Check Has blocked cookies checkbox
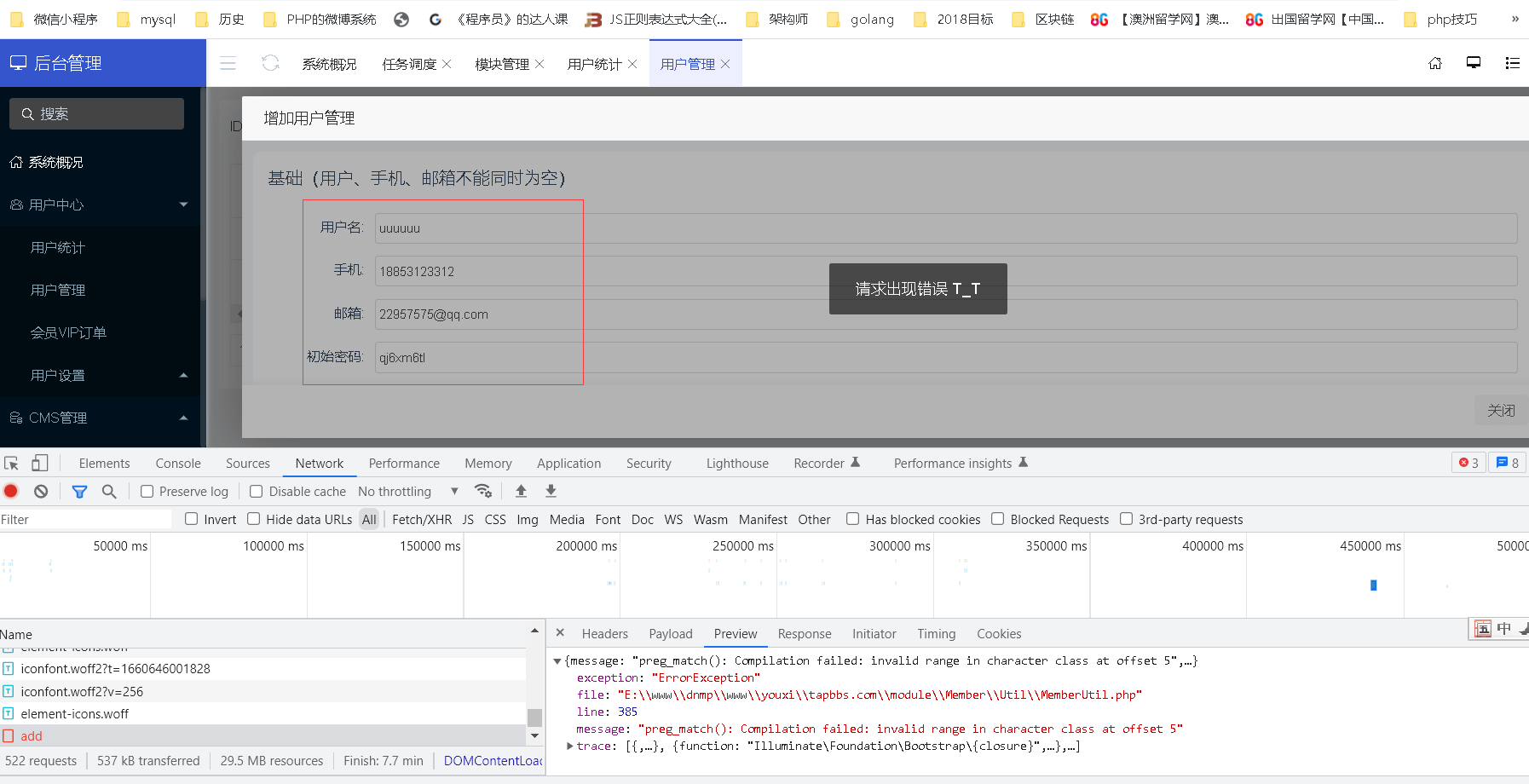 tap(852, 519)
